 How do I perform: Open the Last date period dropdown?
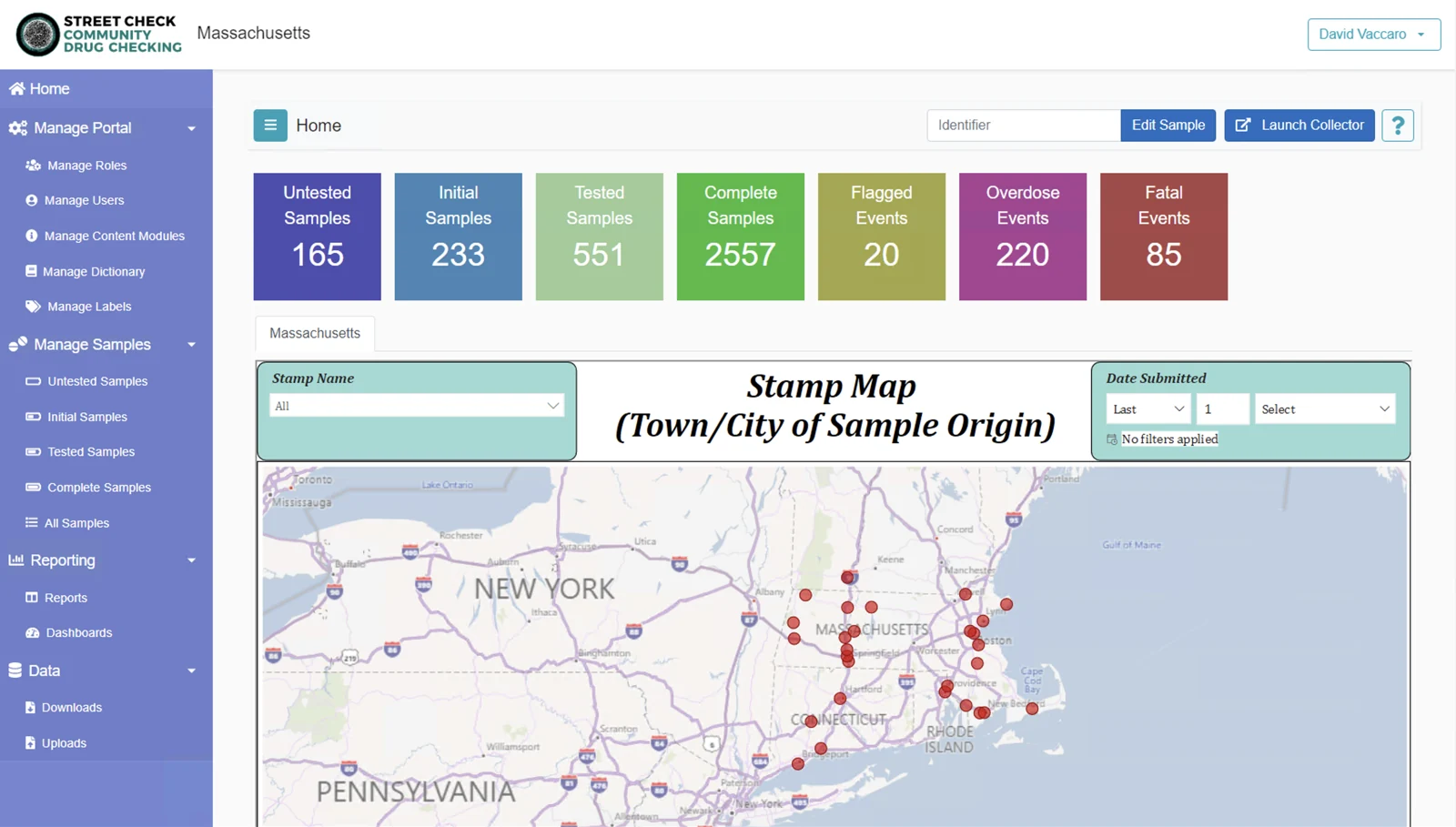(1148, 409)
